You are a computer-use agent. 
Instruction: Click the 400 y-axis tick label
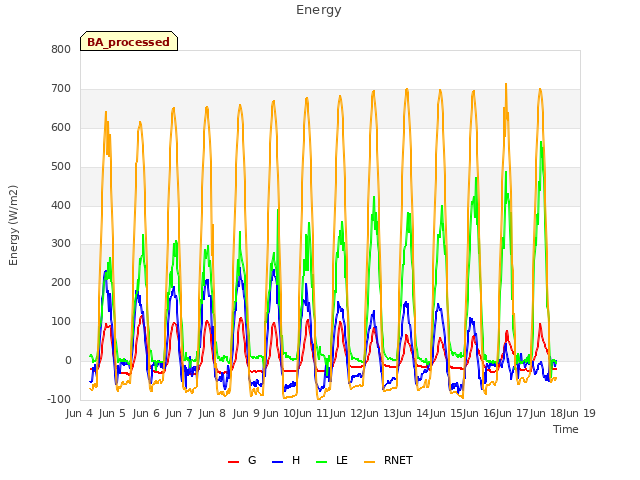(61, 205)
